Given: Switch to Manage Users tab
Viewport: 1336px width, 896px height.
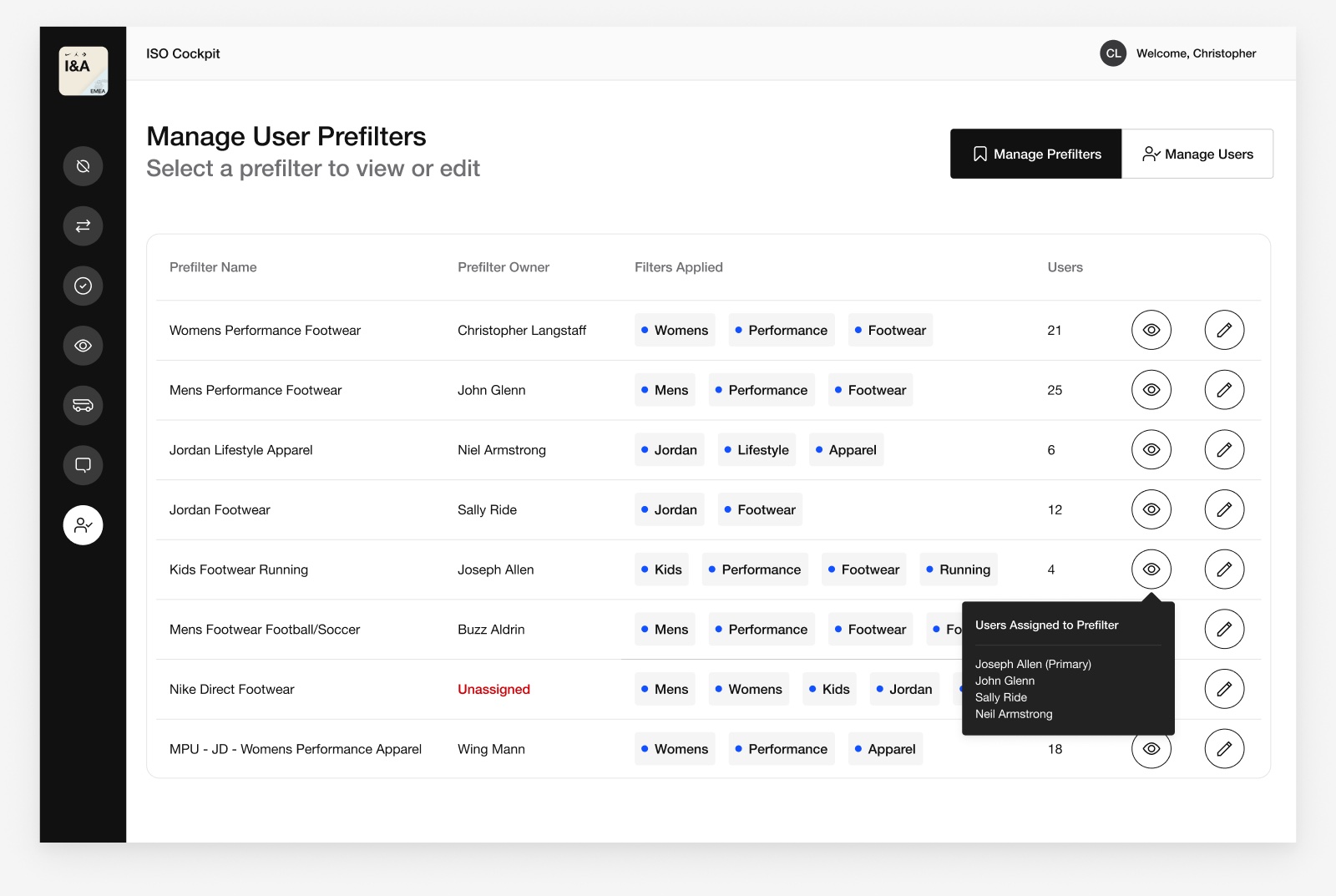Looking at the screenshot, I should click(x=1197, y=154).
